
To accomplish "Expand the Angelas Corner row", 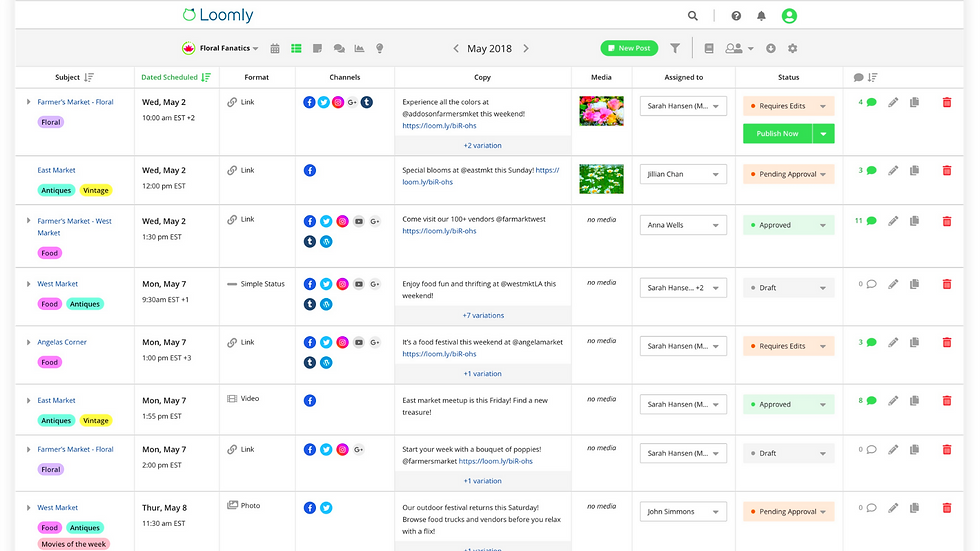I will tap(28, 342).
